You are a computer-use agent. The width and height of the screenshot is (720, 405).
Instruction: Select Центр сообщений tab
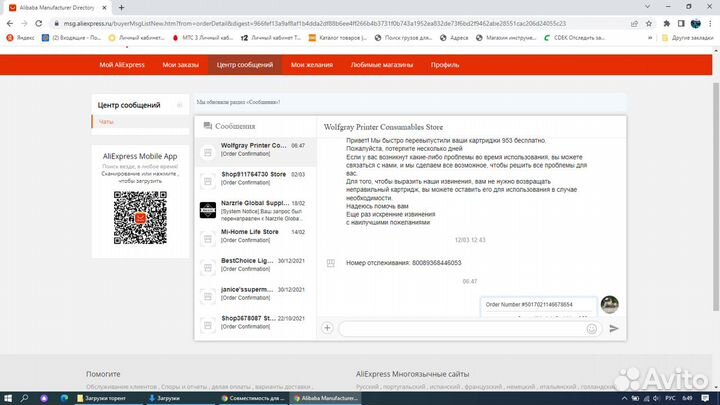pyautogui.click(x=245, y=65)
